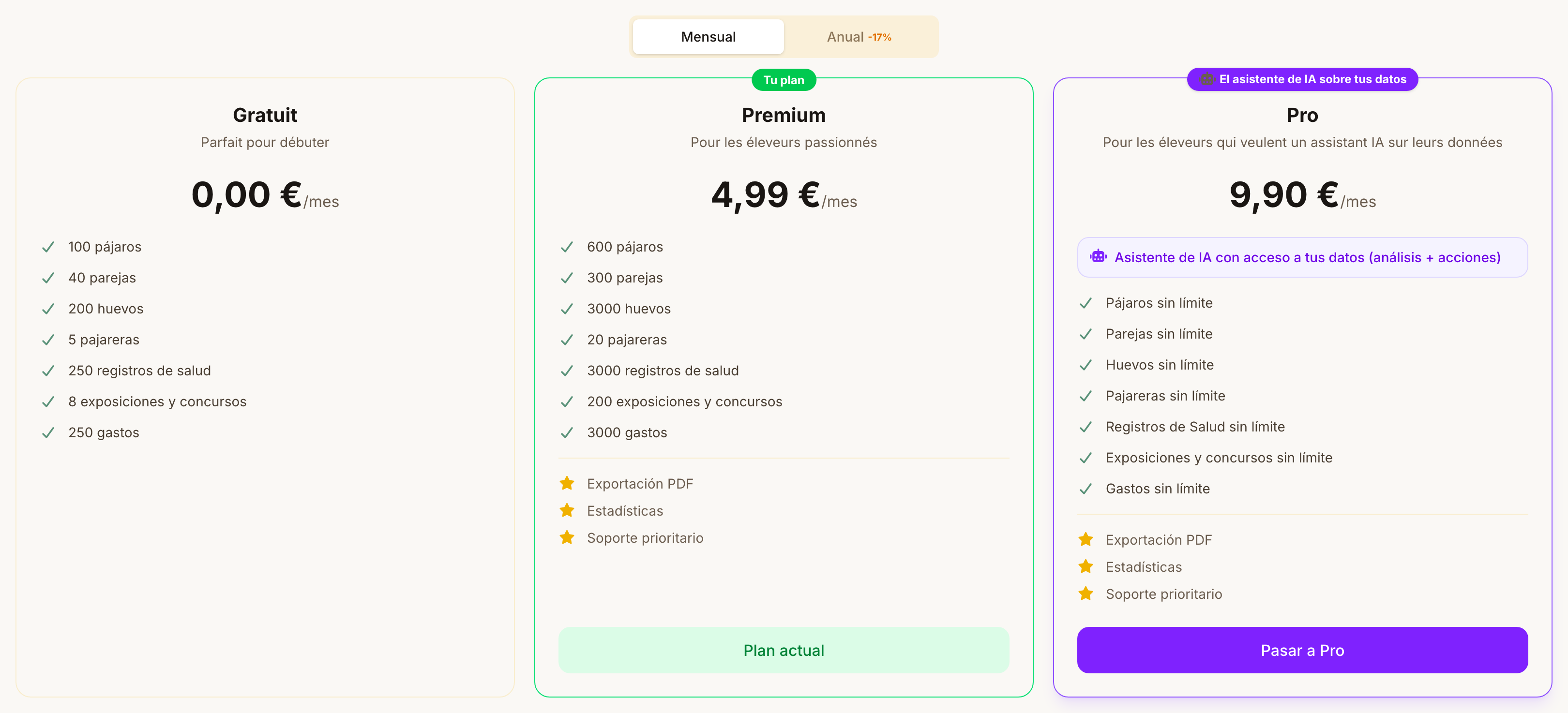This screenshot has width=1568, height=713.
Task: Click the Tu plan badge
Action: pyautogui.click(x=784, y=80)
